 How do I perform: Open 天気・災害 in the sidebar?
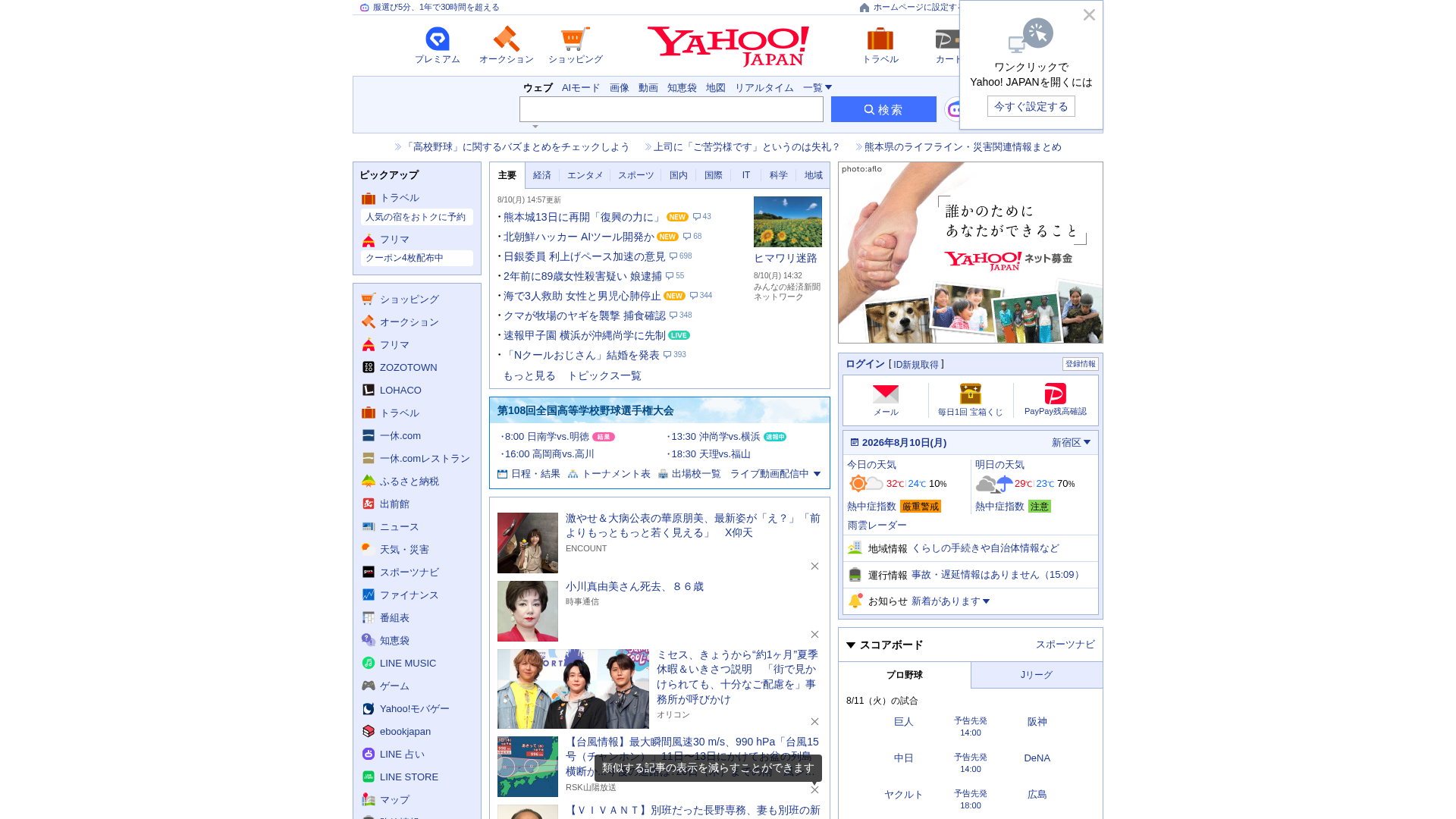[x=404, y=549]
